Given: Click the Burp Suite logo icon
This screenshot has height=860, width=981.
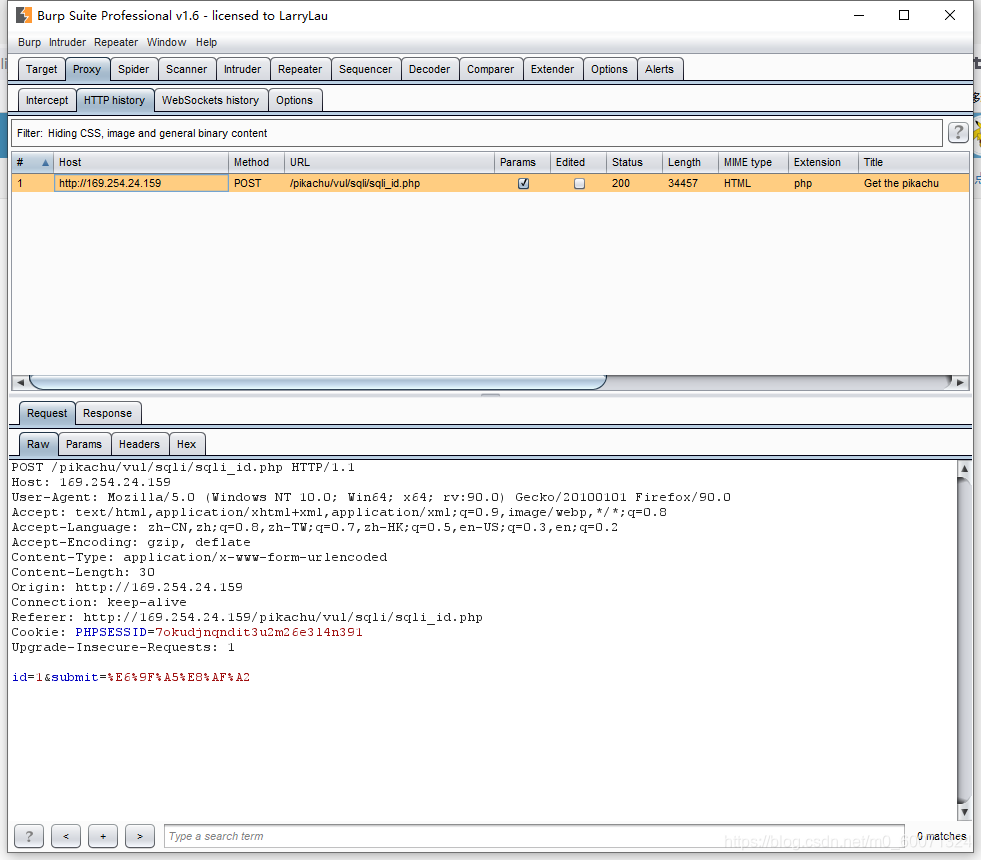Looking at the screenshot, I should pyautogui.click(x=23, y=15).
